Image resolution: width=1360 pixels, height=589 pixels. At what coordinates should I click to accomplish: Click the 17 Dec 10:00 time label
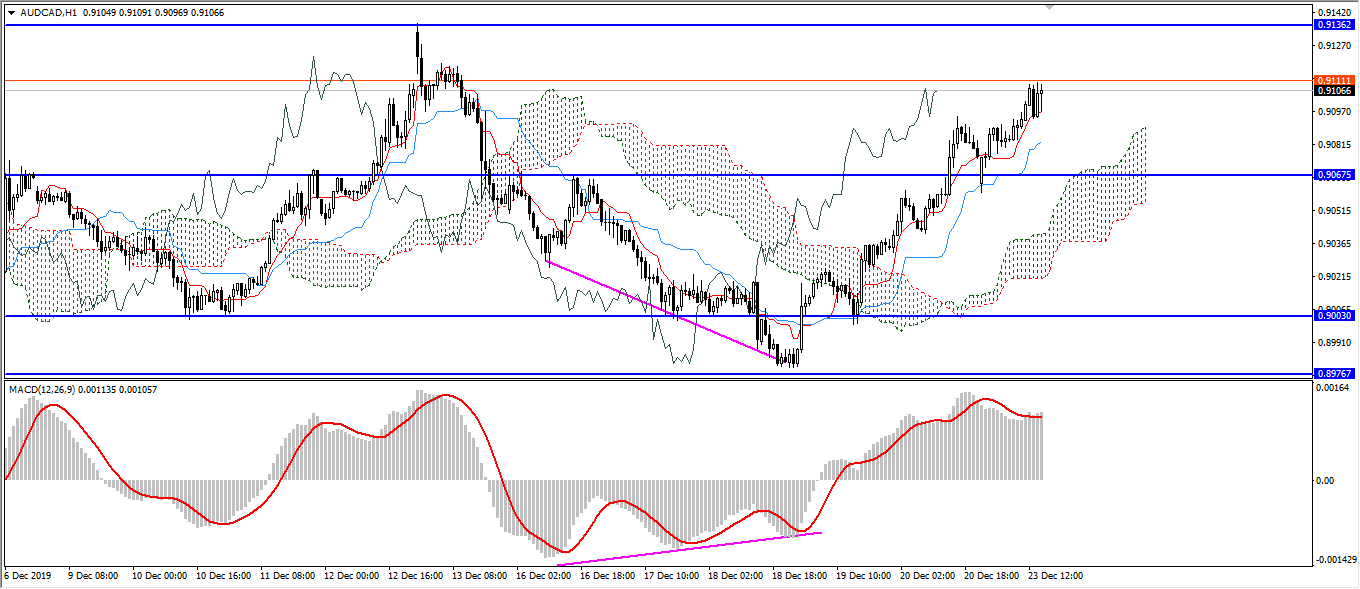(x=672, y=577)
